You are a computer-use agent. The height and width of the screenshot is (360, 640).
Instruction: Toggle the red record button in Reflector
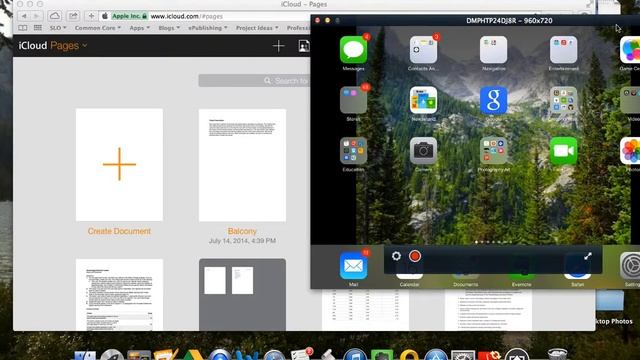click(415, 256)
